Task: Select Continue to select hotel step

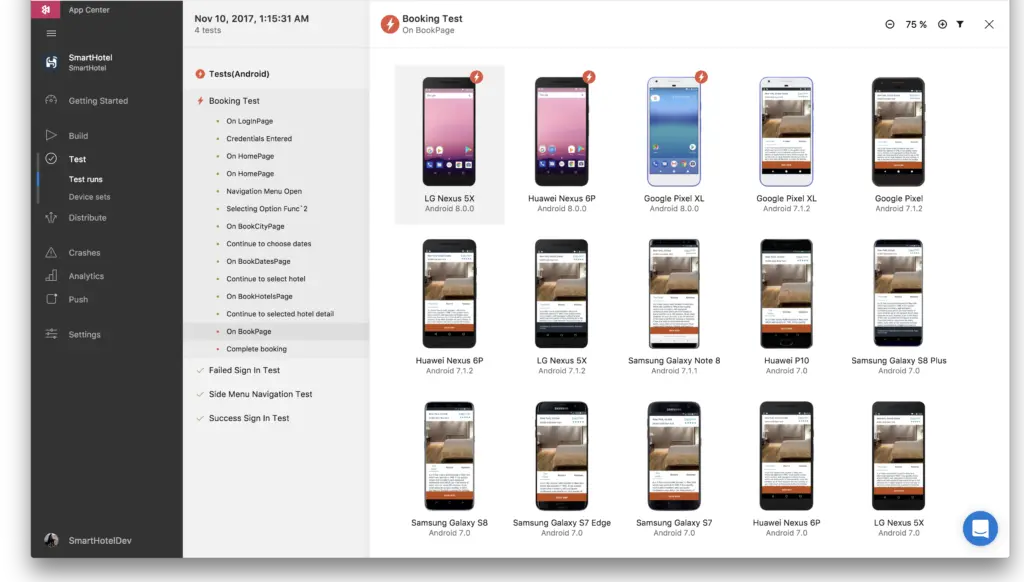Action: coord(266,279)
